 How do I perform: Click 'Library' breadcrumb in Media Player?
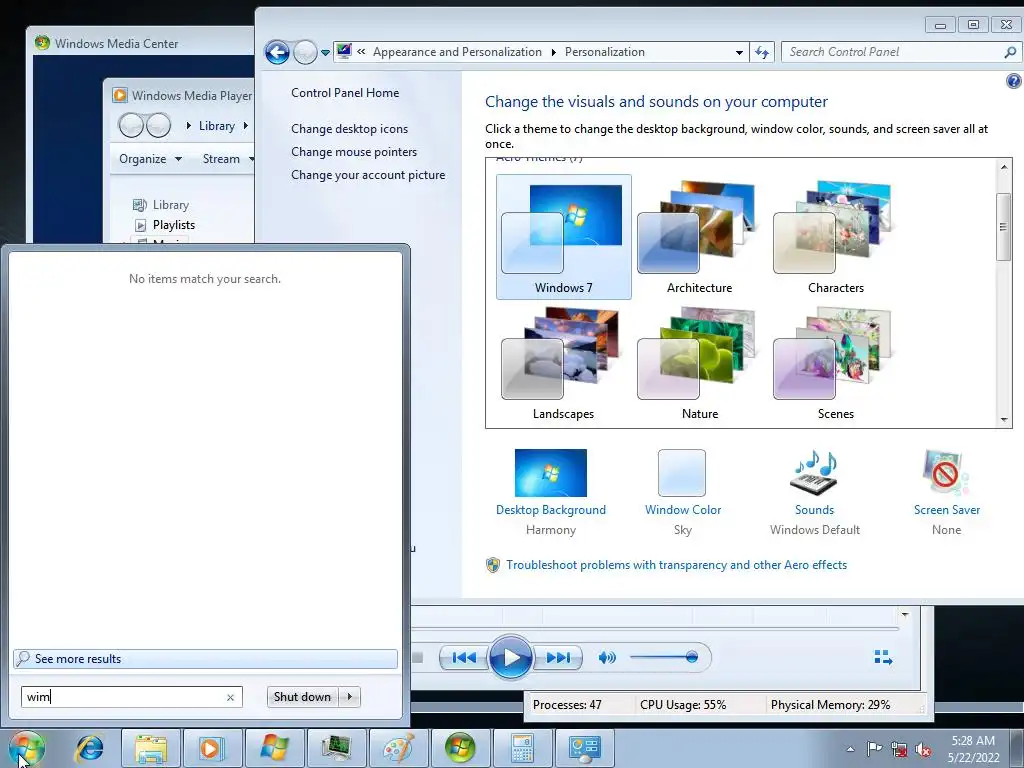tap(217, 126)
